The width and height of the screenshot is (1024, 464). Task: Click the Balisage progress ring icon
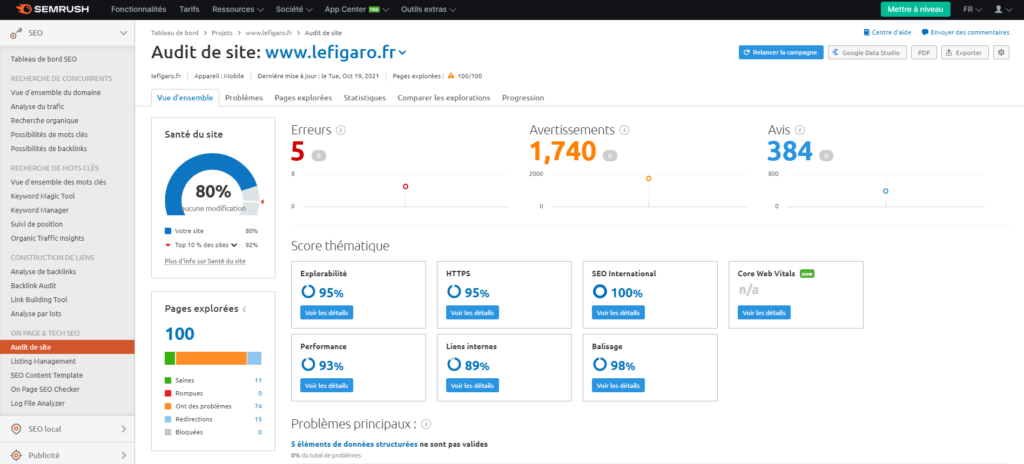[600, 364]
